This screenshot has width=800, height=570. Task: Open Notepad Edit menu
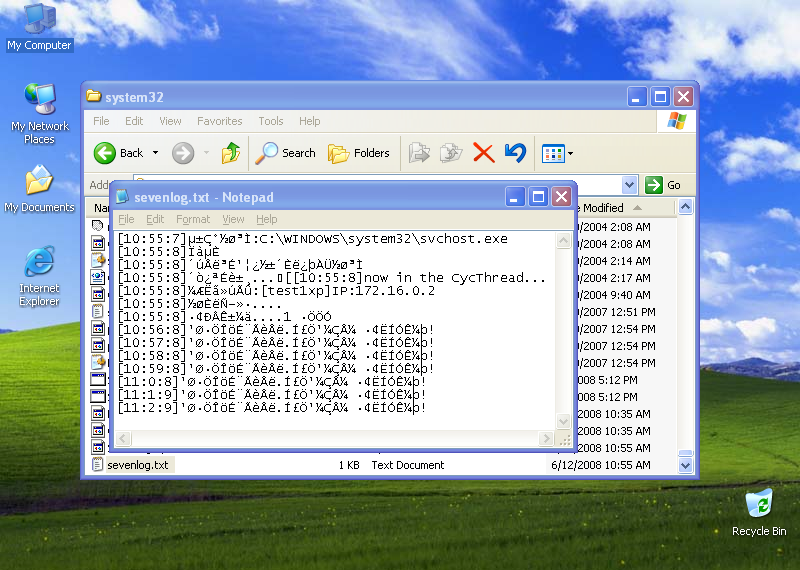[x=155, y=219]
